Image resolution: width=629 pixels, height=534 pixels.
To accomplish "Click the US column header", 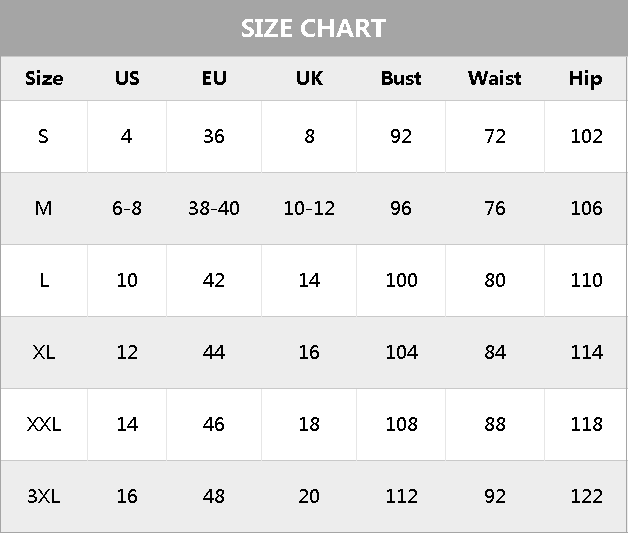I will pyautogui.click(x=127, y=78).
